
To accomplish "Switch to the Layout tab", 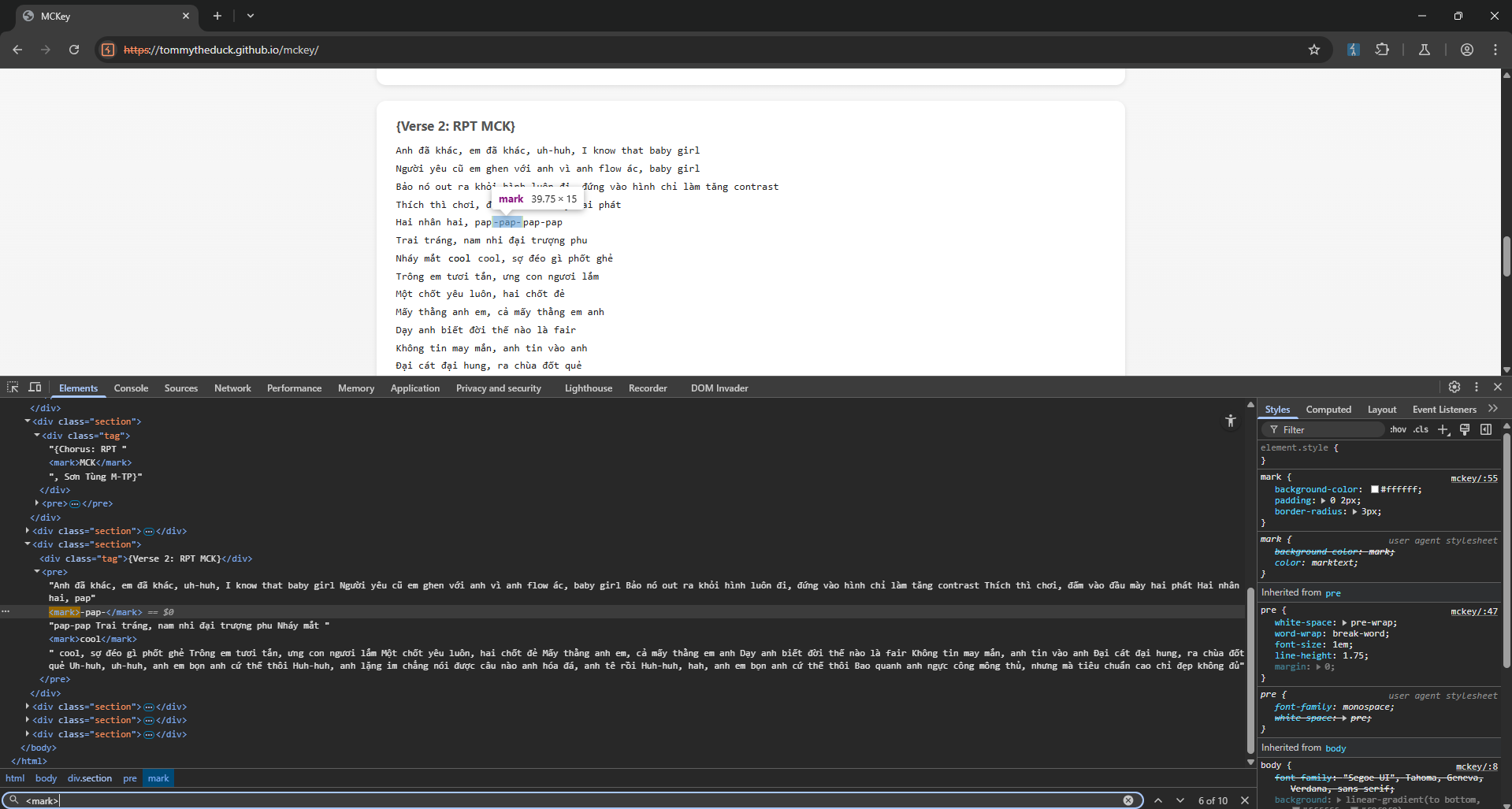I will 1382,410.
